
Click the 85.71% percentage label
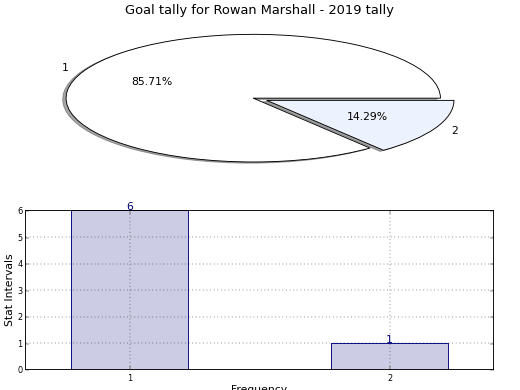tap(152, 81)
